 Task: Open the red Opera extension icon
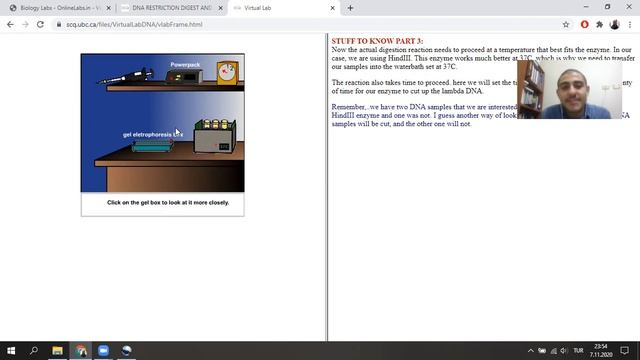point(584,24)
